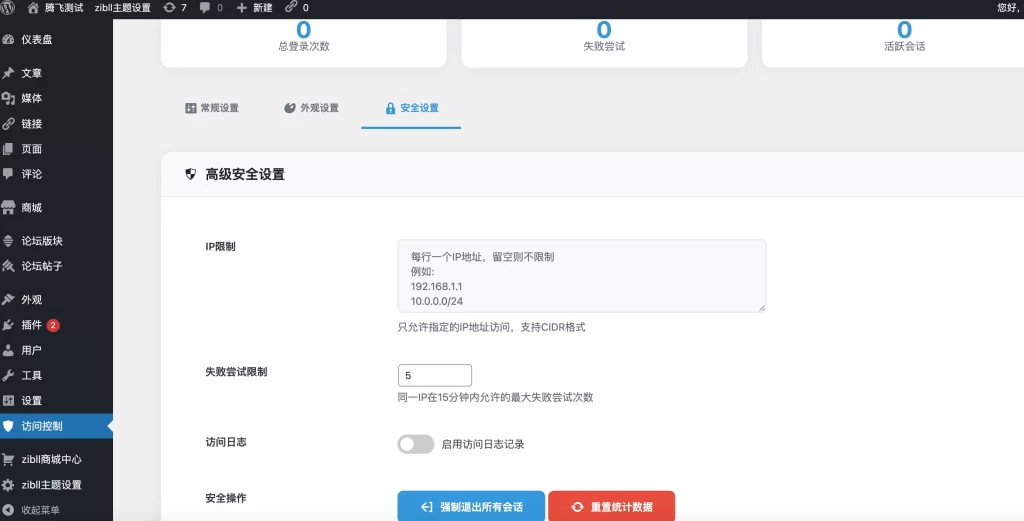Open 媒体 media library from sidebar

point(31,98)
